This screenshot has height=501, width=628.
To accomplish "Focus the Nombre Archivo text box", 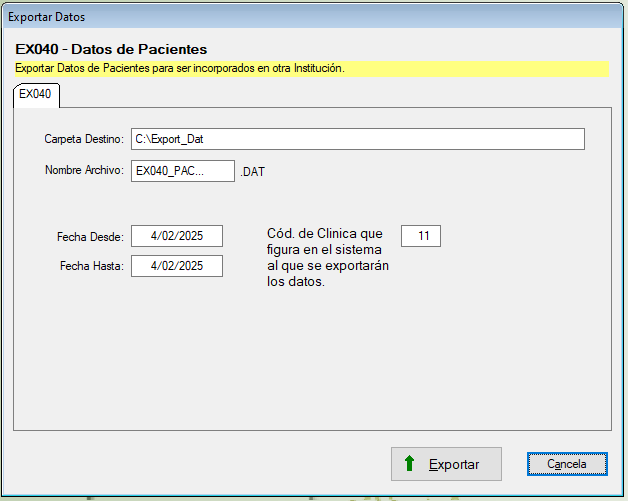I will 182,171.
